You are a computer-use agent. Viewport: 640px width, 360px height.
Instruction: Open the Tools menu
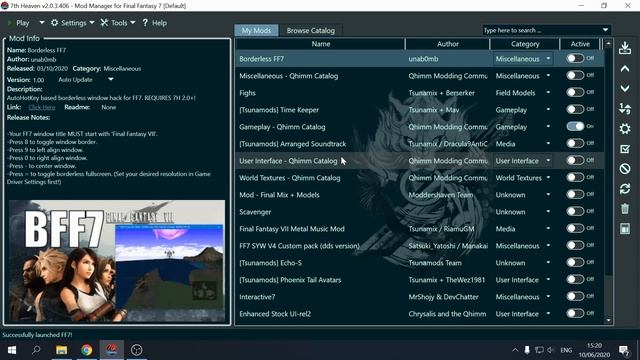(118, 23)
